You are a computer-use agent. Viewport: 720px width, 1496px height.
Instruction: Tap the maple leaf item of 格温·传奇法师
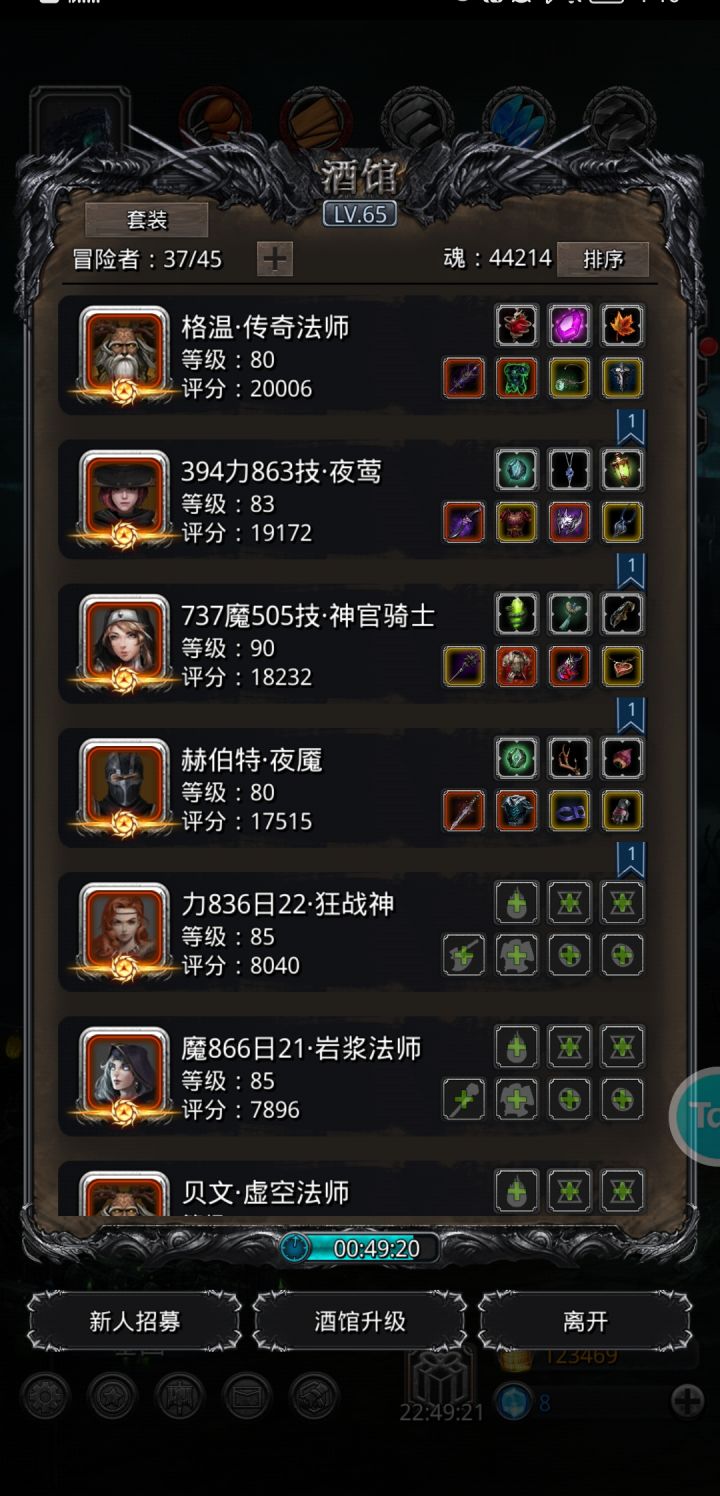click(x=622, y=326)
